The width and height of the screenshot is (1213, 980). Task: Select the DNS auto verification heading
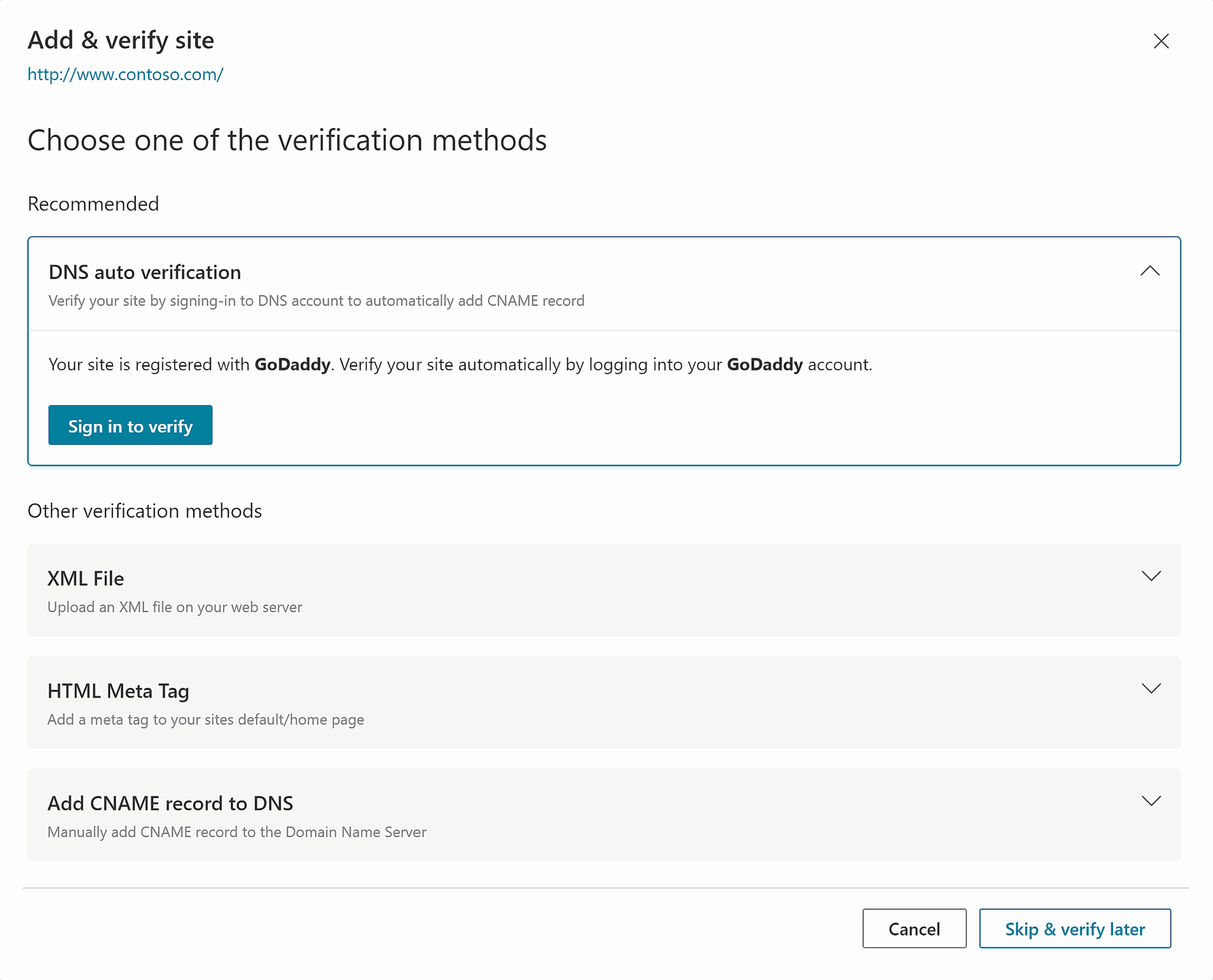pyautogui.click(x=145, y=272)
